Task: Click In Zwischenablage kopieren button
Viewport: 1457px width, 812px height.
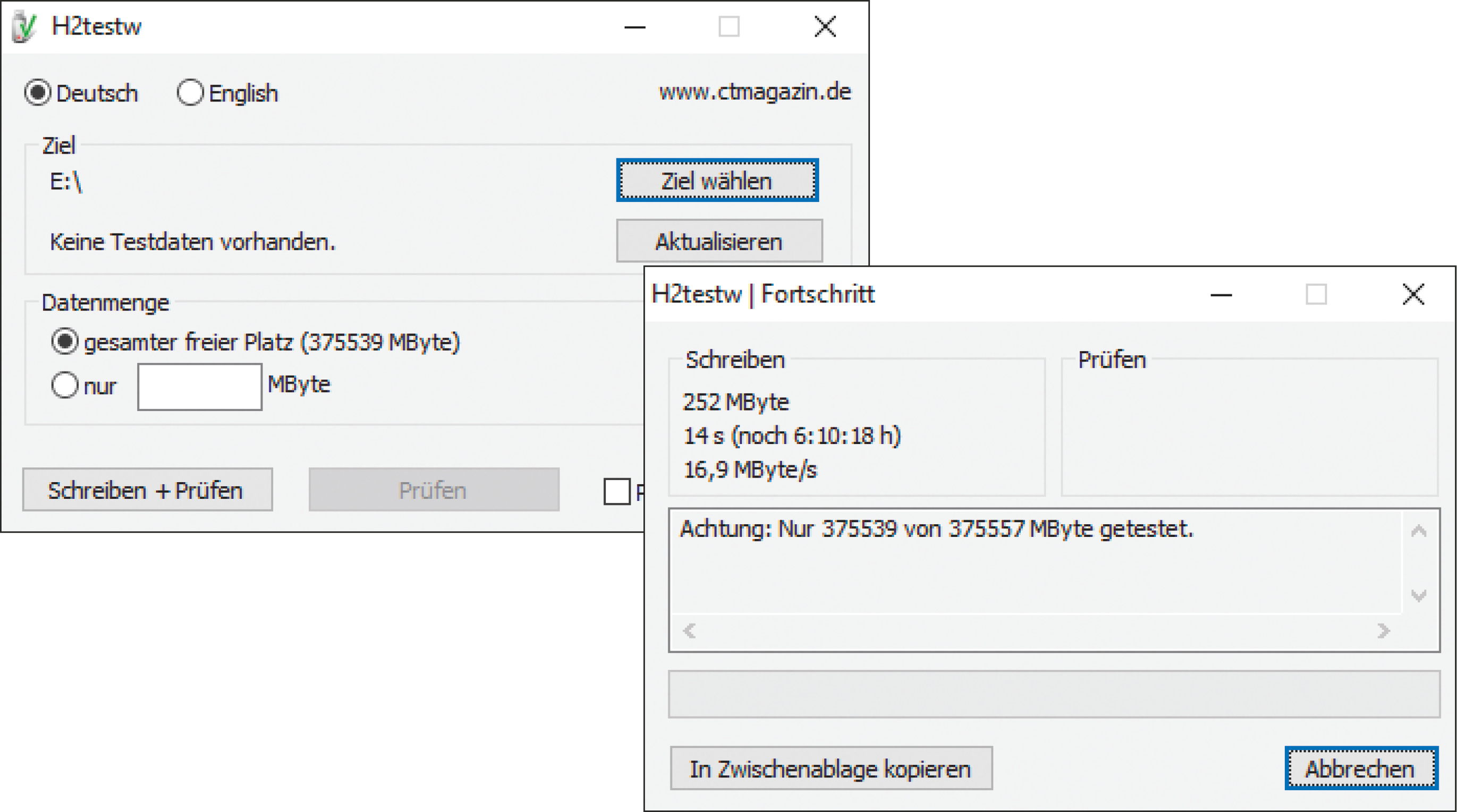Action: [x=831, y=768]
